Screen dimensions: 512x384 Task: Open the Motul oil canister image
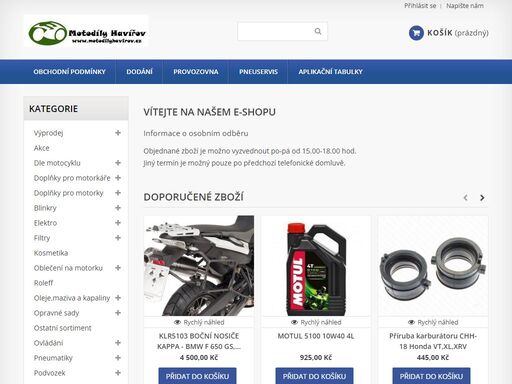(316, 266)
